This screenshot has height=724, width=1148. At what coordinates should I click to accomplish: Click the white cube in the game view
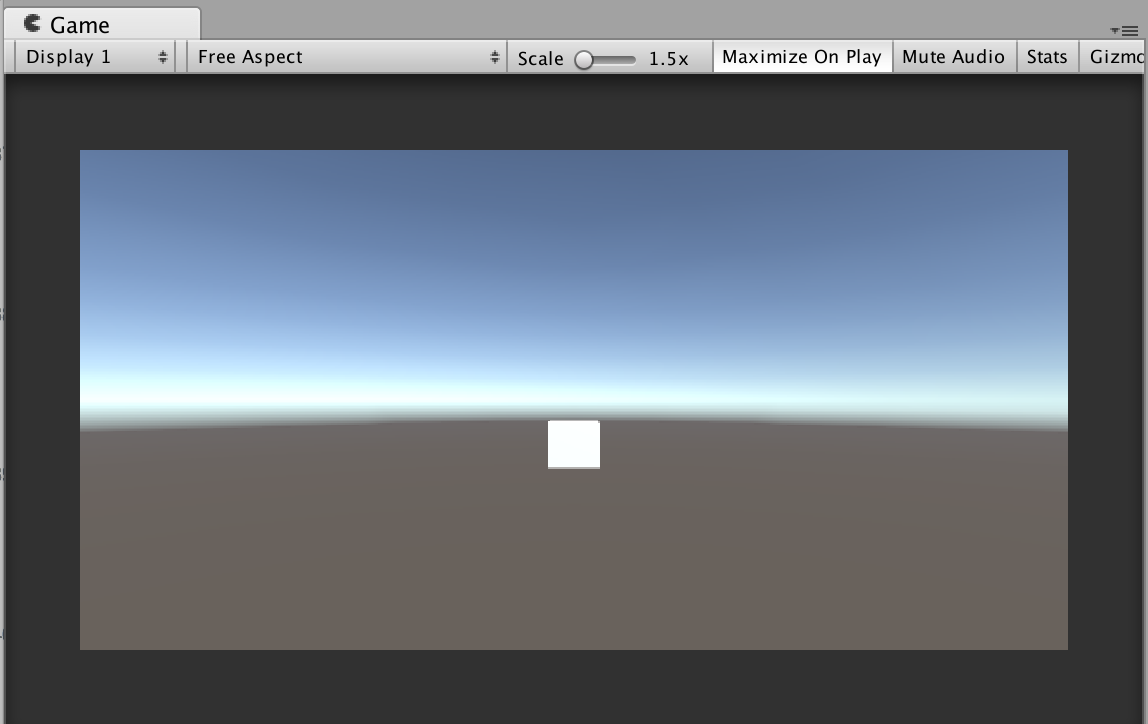(x=574, y=444)
